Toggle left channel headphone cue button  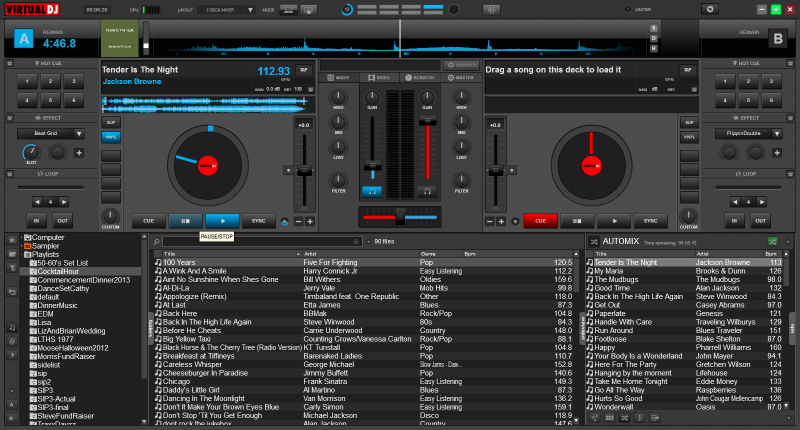pos(372,192)
